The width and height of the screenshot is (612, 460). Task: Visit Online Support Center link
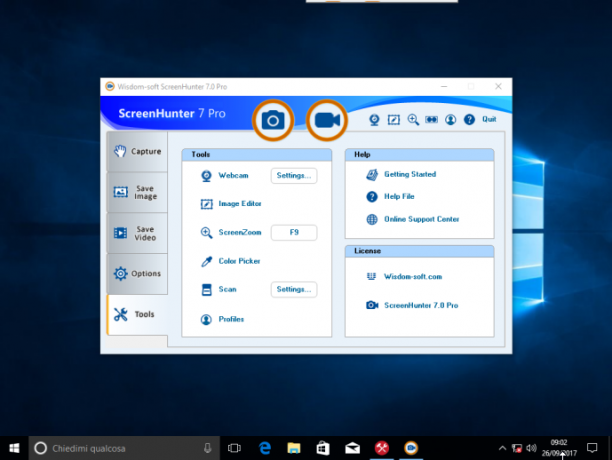pyautogui.click(x=422, y=219)
